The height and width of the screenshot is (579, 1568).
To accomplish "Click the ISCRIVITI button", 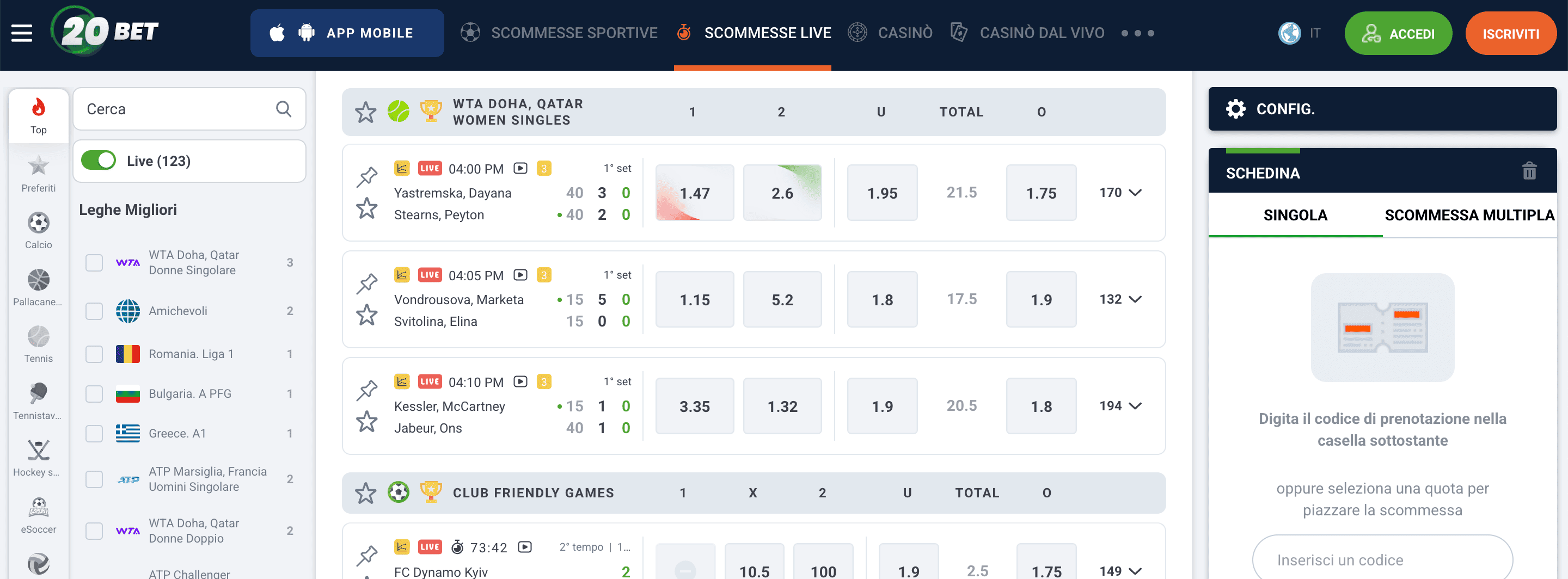I will [x=1511, y=33].
